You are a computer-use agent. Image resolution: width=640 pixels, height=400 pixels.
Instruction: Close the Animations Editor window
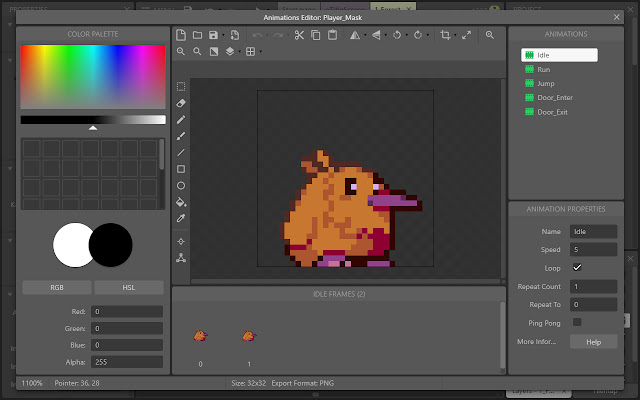(616, 17)
